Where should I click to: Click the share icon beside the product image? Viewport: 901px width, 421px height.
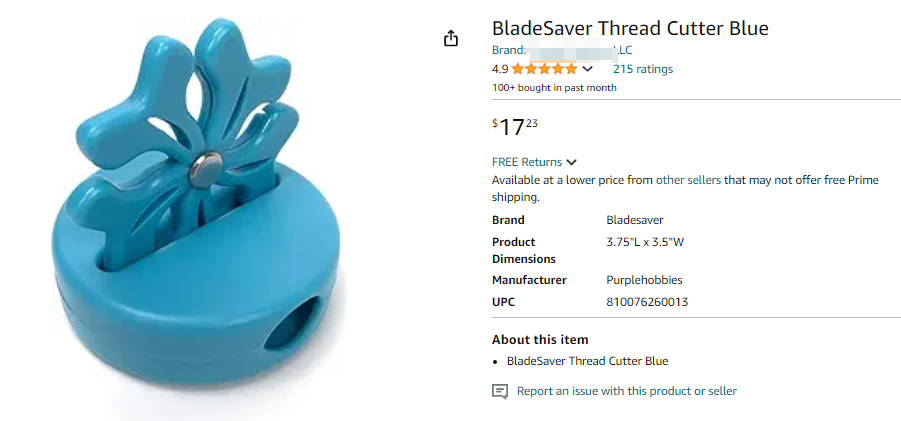[451, 38]
